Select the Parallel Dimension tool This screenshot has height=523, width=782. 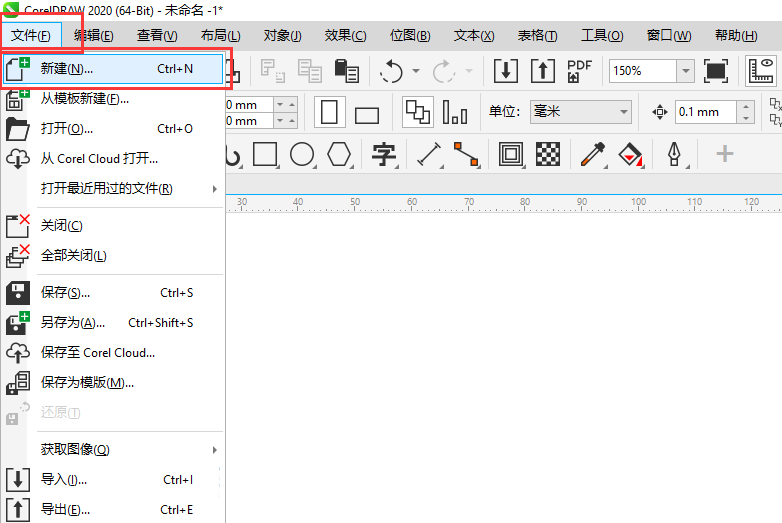429,154
